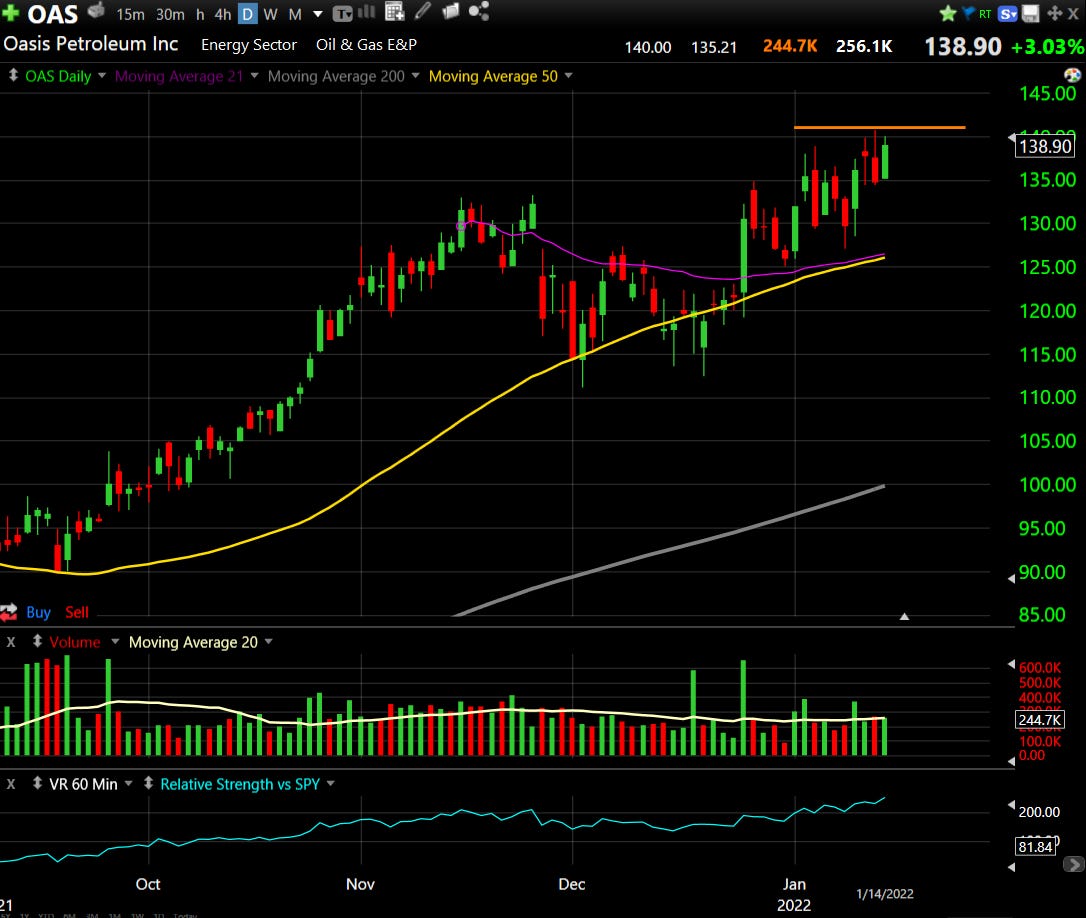Click the bar-chart type icon in toolbar

[366, 12]
